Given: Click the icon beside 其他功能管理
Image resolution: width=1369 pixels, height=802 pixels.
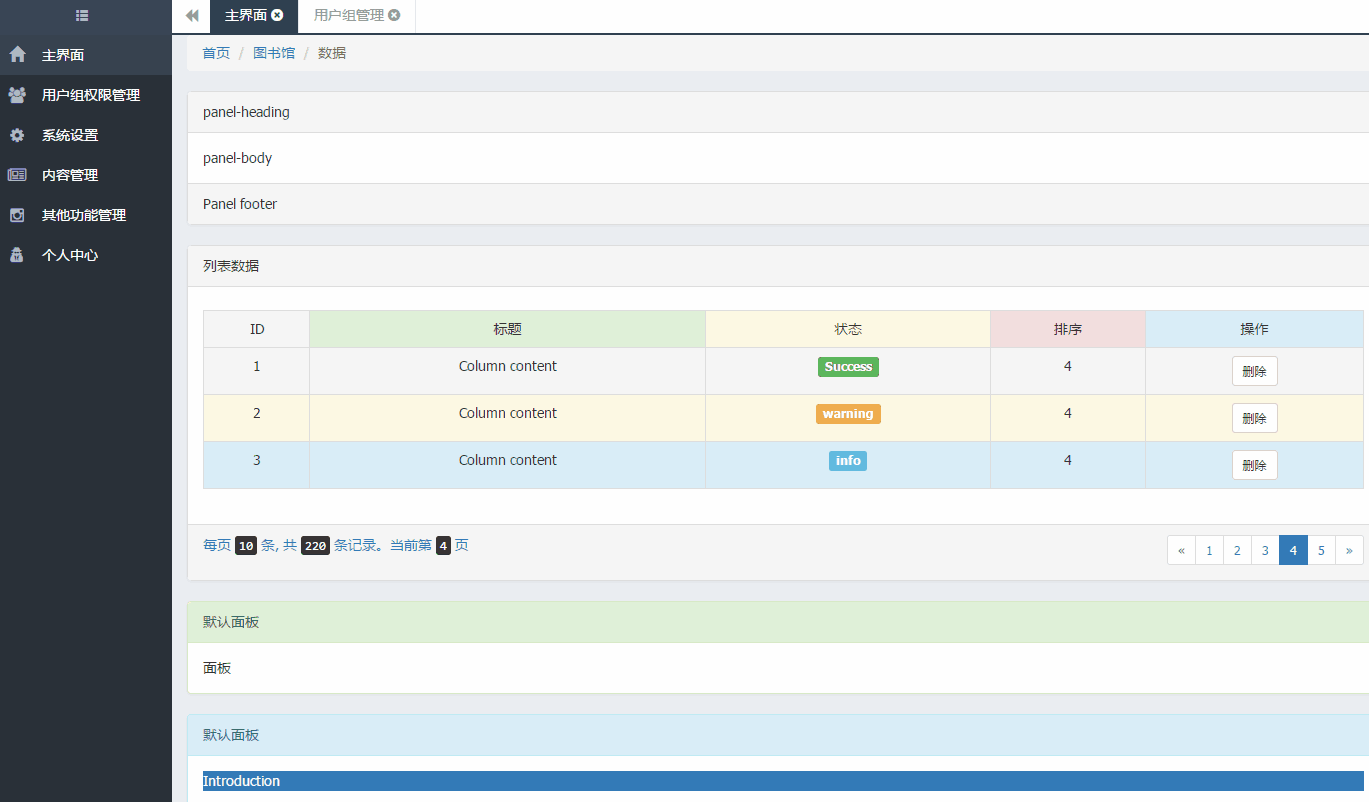Looking at the screenshot, I should (17, 215).
